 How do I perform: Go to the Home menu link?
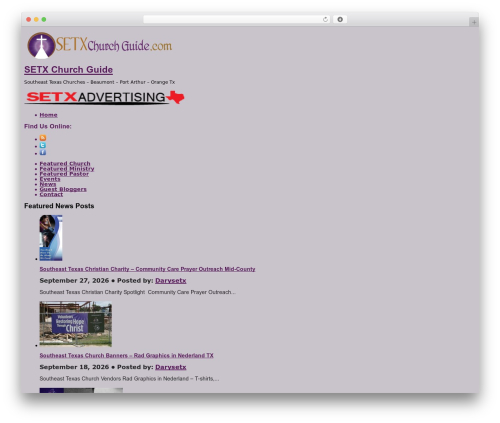48,115
